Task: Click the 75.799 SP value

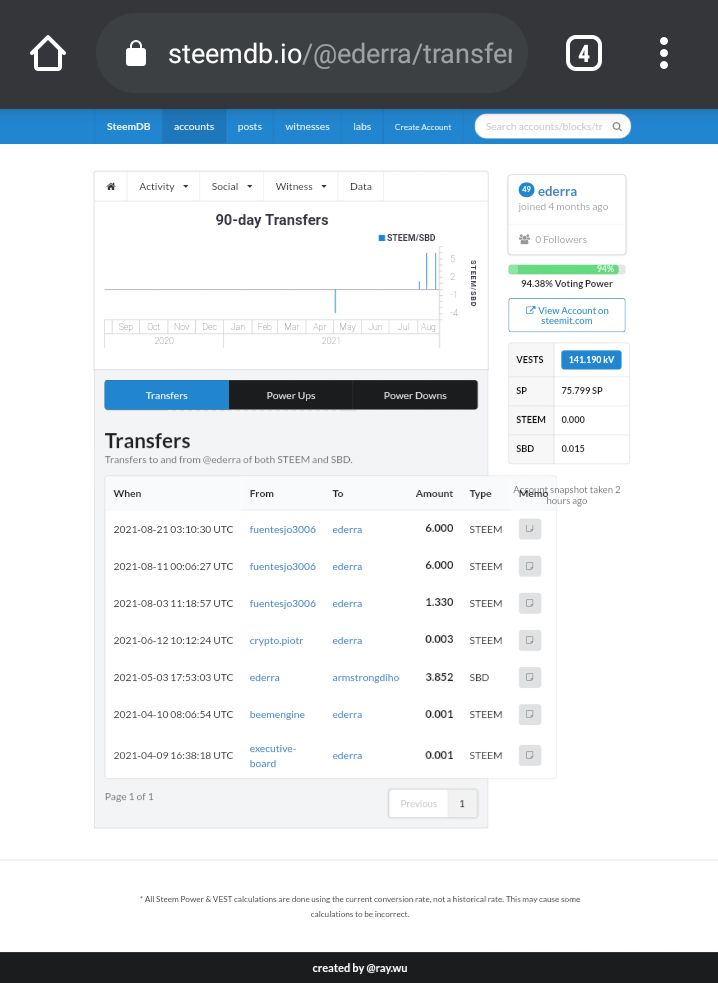Action: point(582,390)
